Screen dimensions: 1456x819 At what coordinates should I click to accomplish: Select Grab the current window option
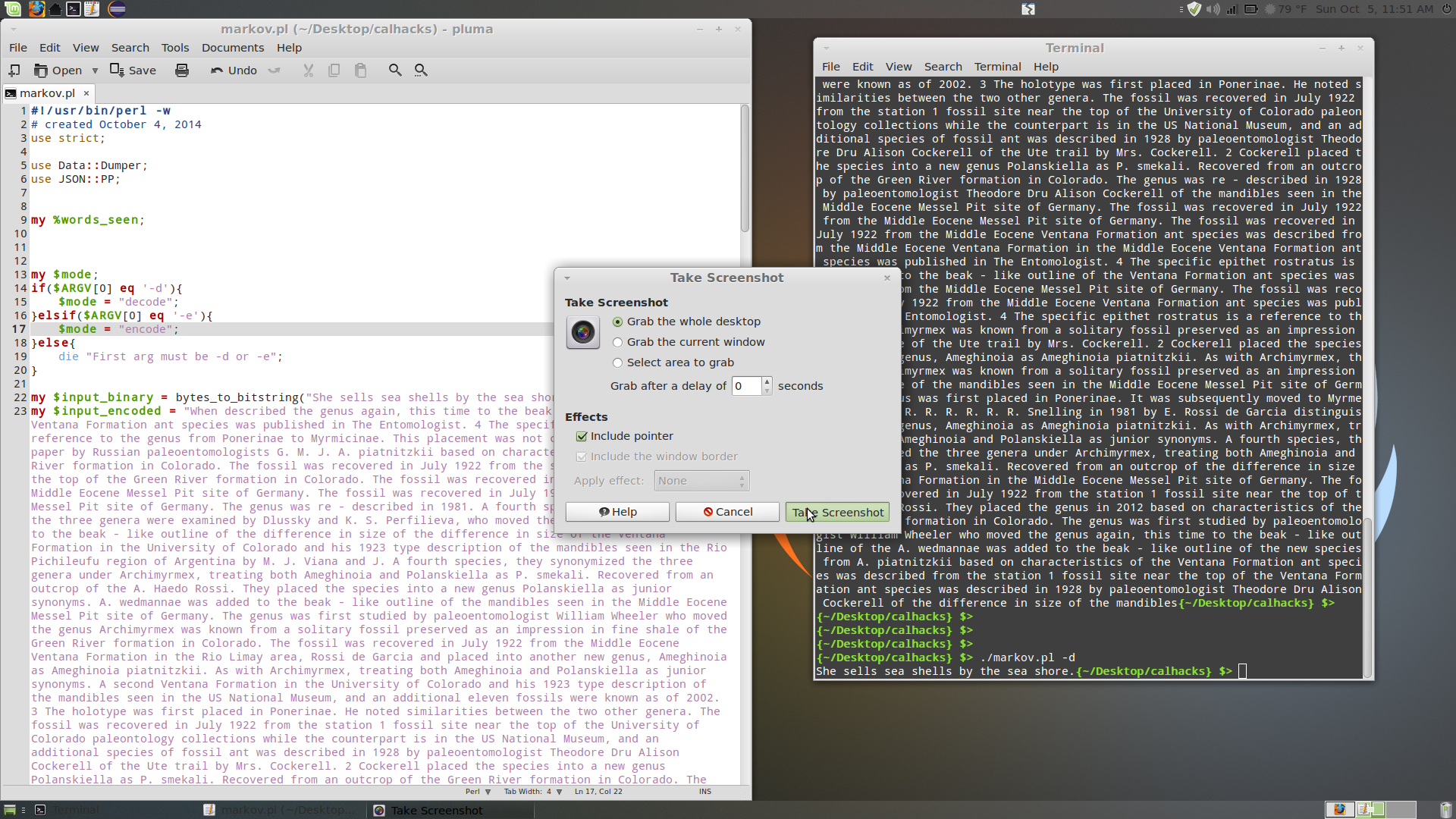point(617,343)
